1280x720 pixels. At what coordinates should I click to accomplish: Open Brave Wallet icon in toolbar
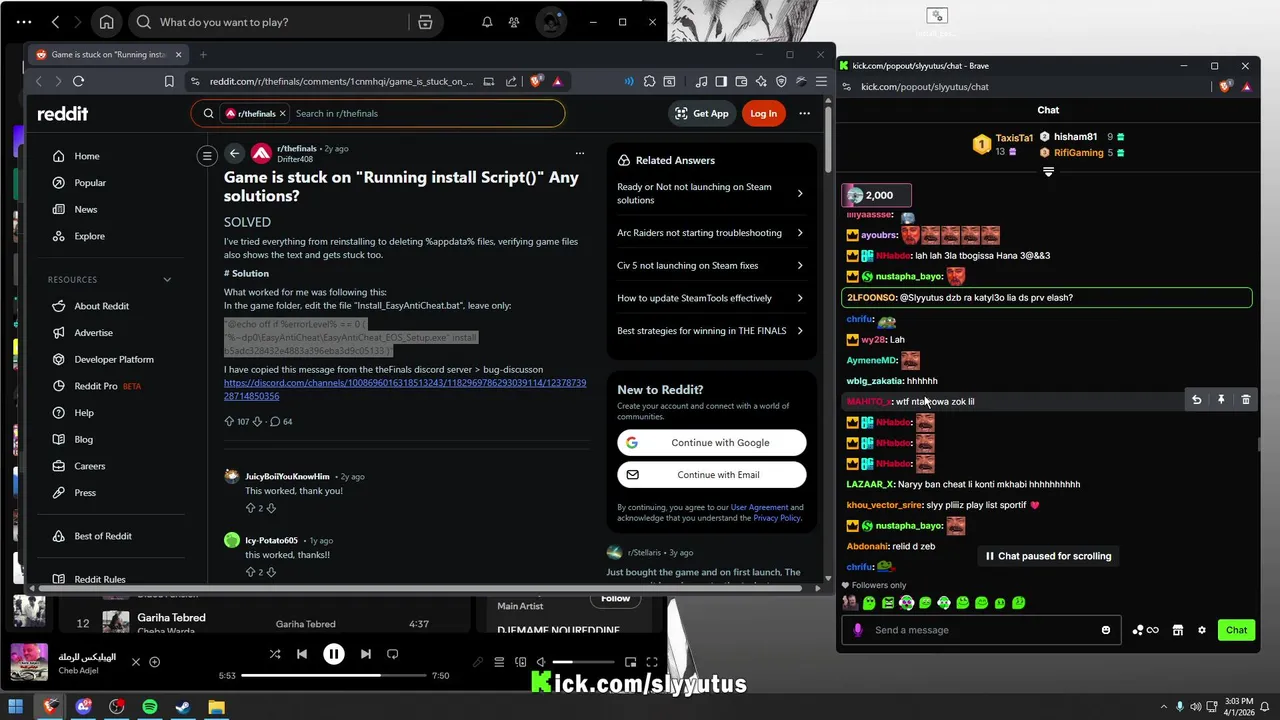click(741, 82)
